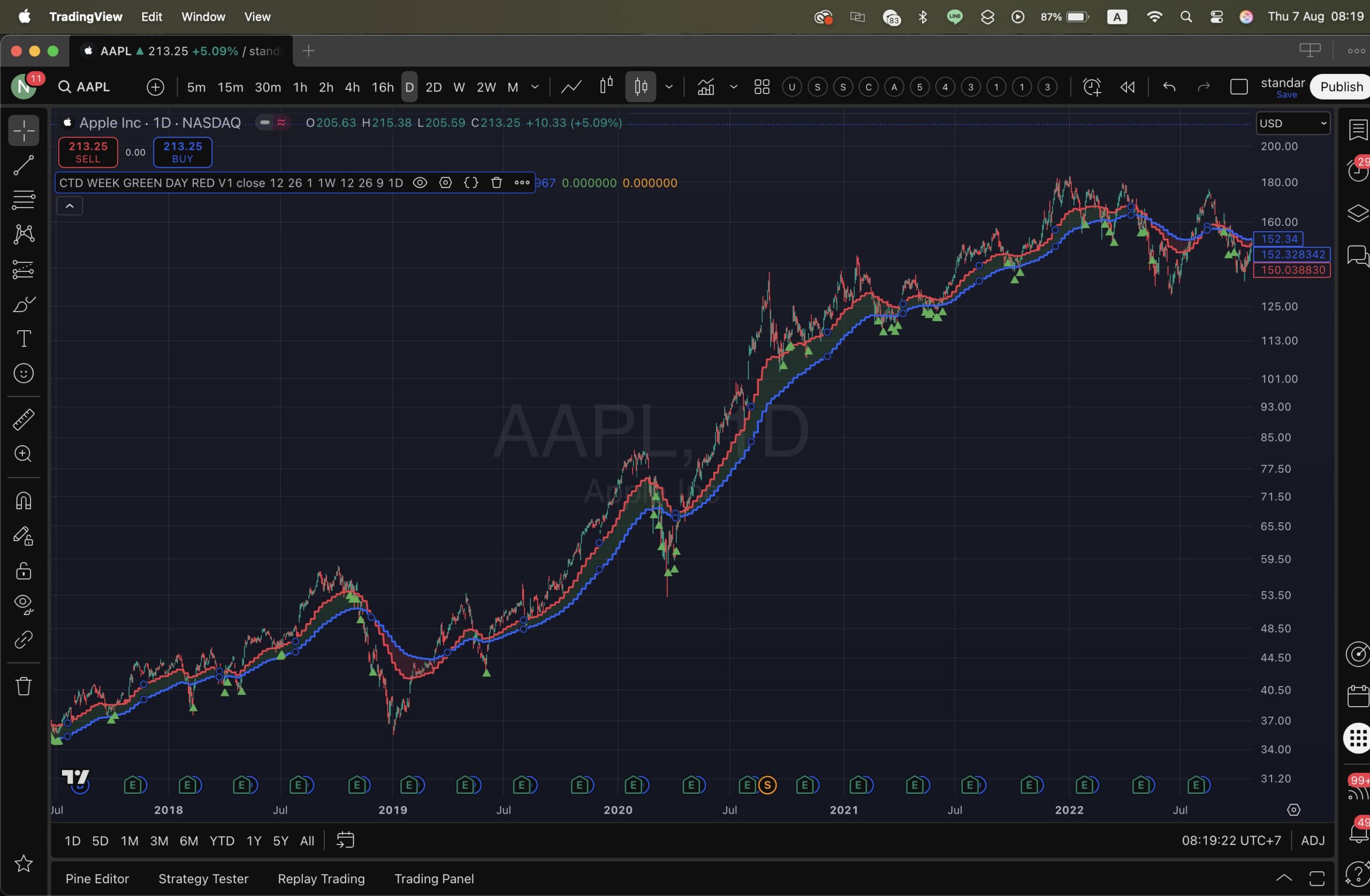Screen dimensions: 1370x896
Task: Open the Window menu in menu bar
Action: coord(203,17)
